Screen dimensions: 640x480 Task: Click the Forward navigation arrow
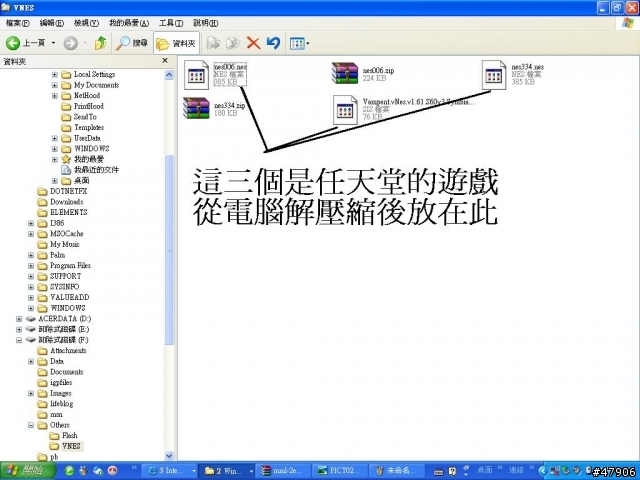click(x=71, y=43)
